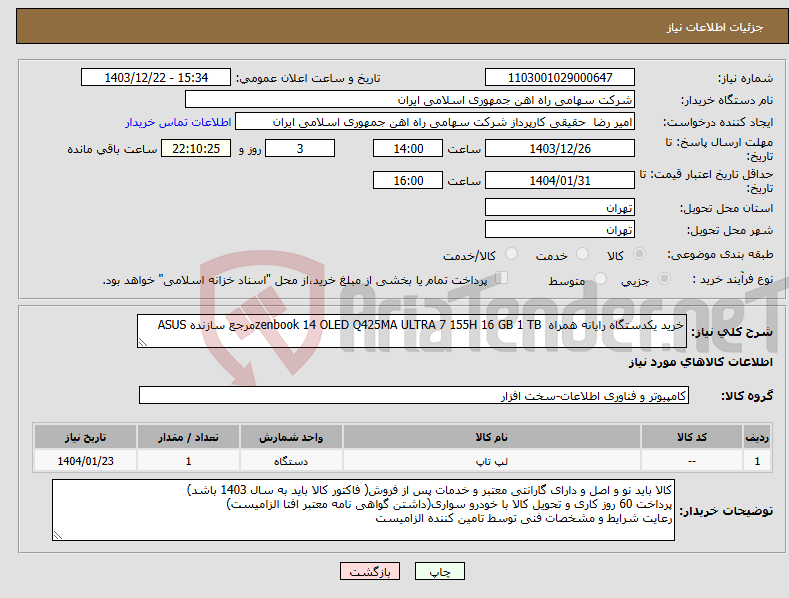The image size is (789, 598).
Task: Click the announcement date field 1403/12/22 - 15:34
Action: coord(156,78)
